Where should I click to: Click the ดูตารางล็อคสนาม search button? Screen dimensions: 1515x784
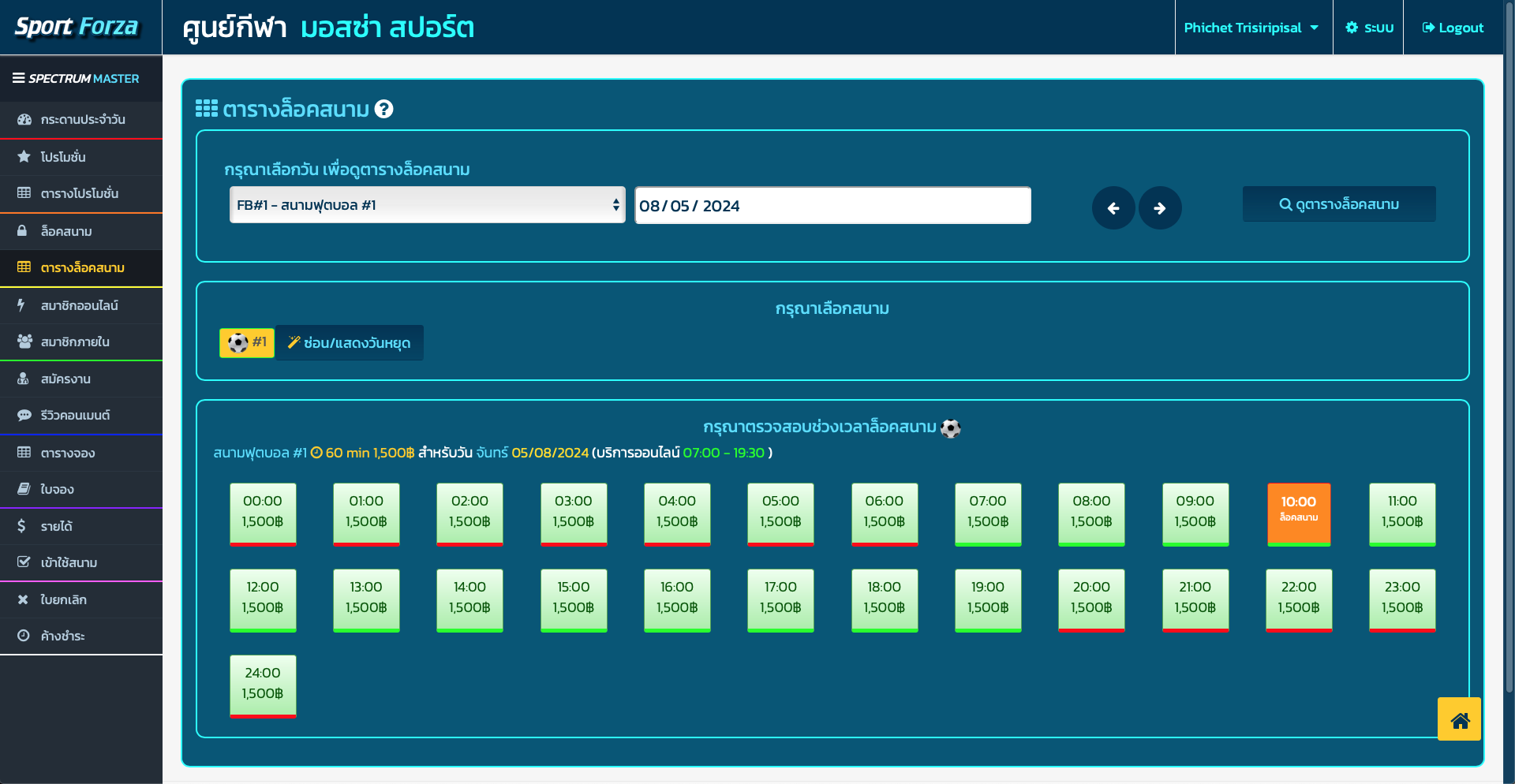click(1339, 204)
